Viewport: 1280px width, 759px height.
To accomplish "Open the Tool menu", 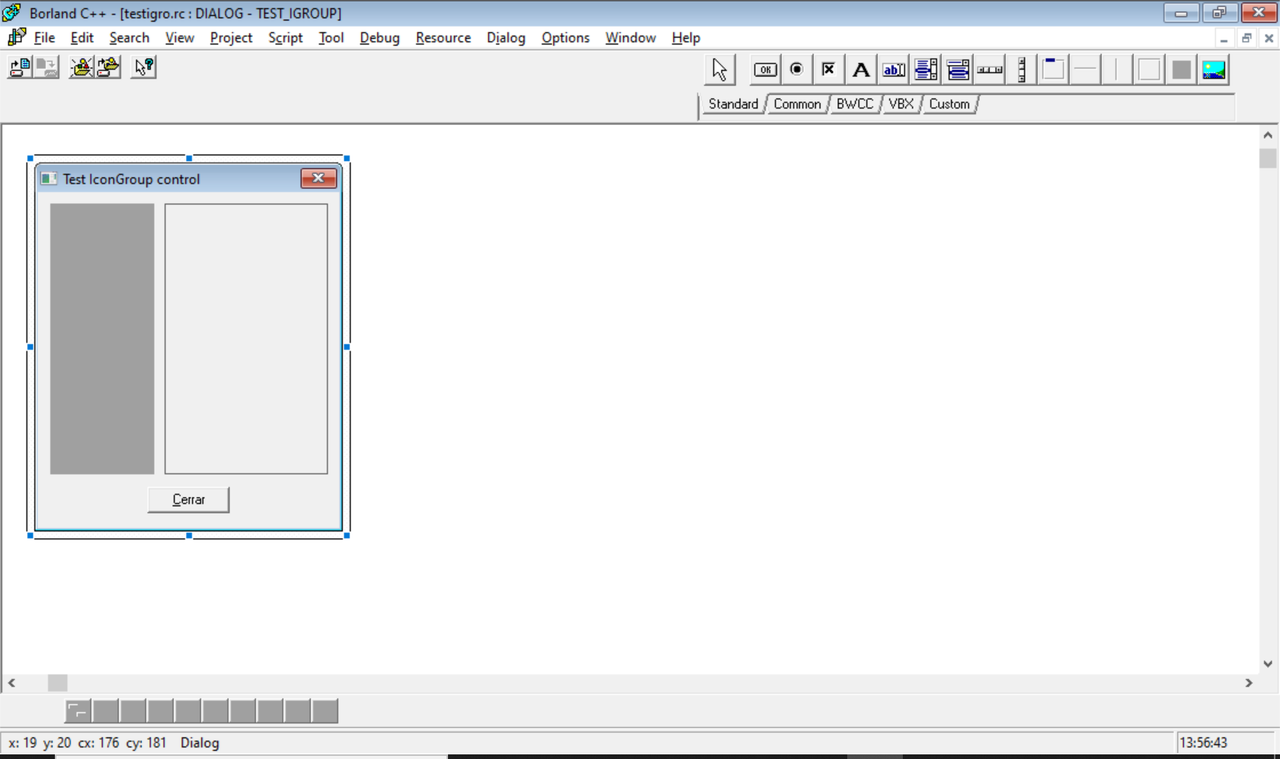I will [331, 38].
